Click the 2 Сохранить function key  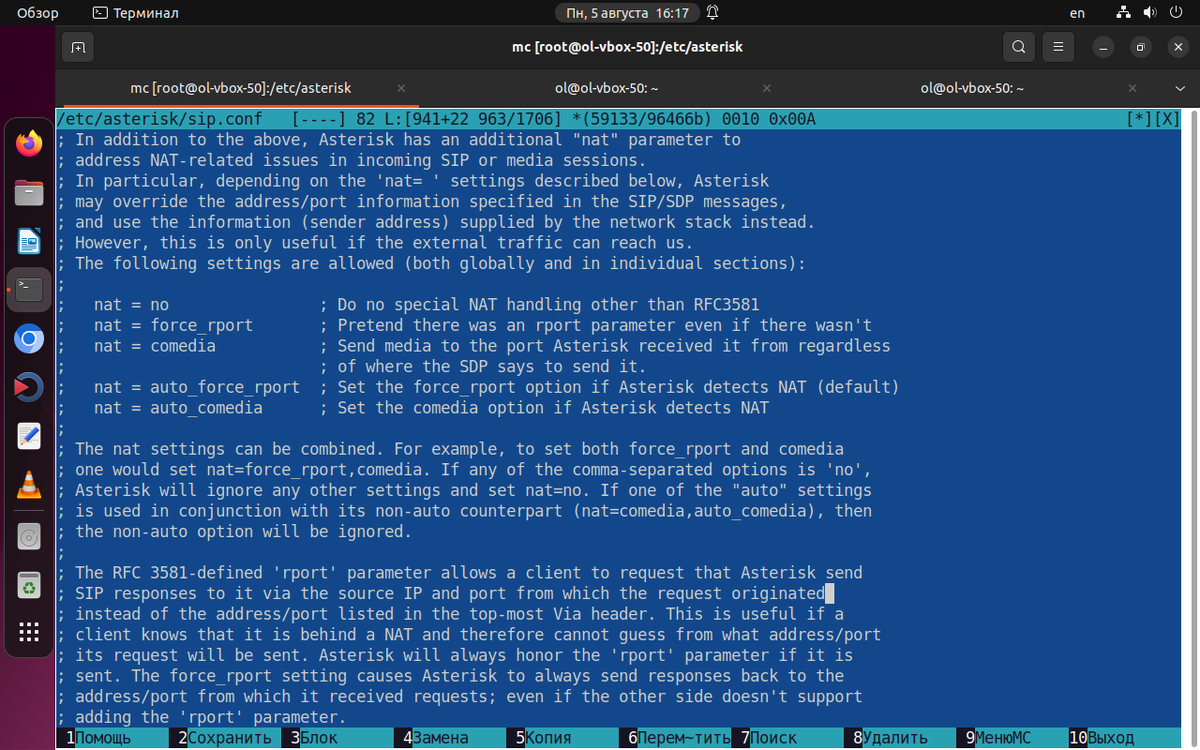click(225, 738)
